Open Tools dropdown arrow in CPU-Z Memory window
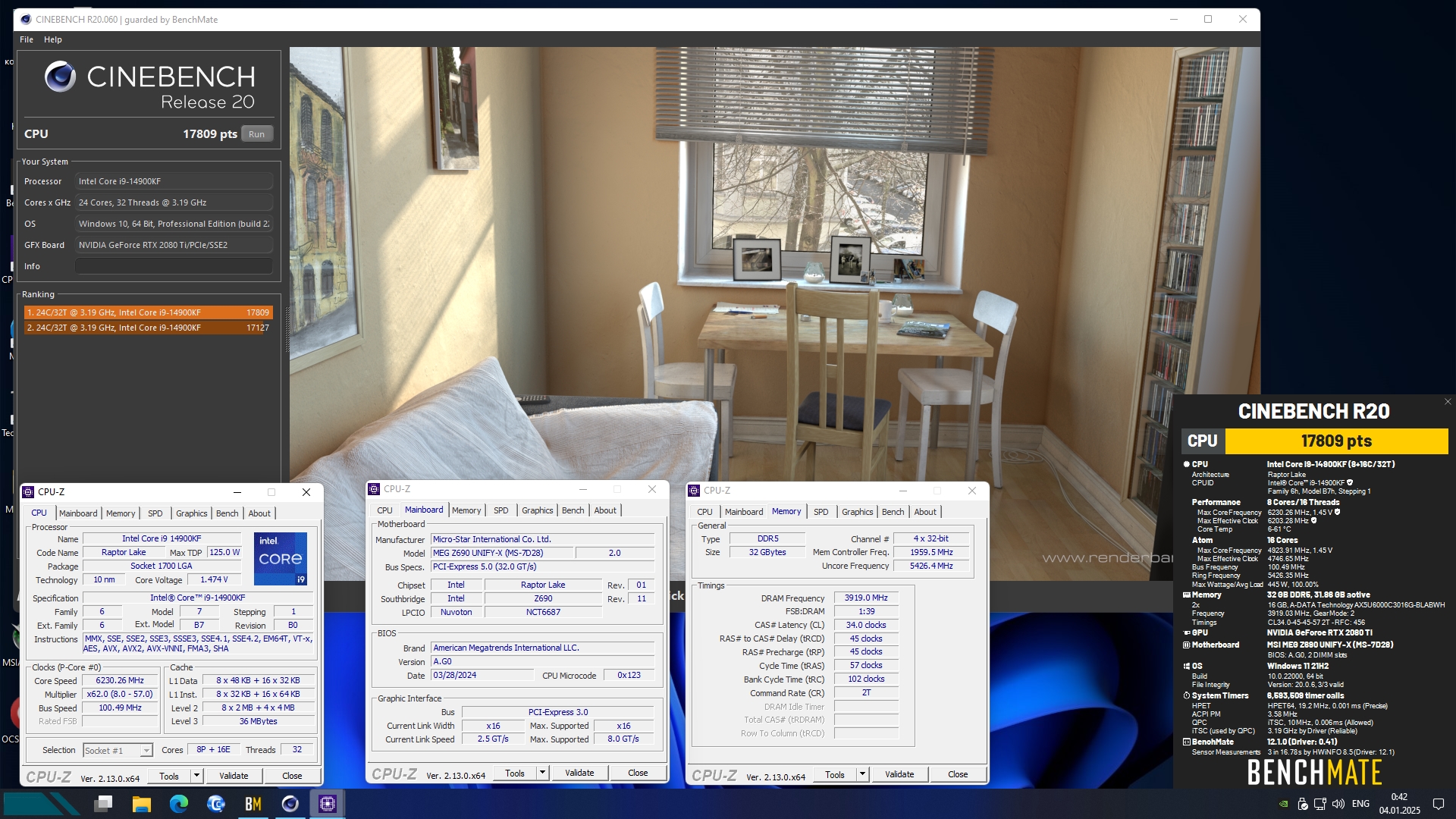 coord(862,774)
